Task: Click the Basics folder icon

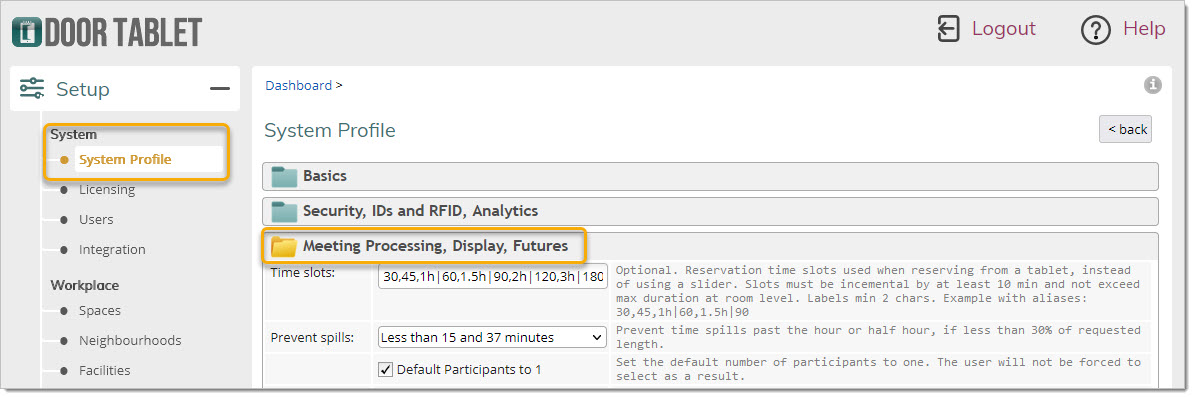Action: click(x=285, y=176)
